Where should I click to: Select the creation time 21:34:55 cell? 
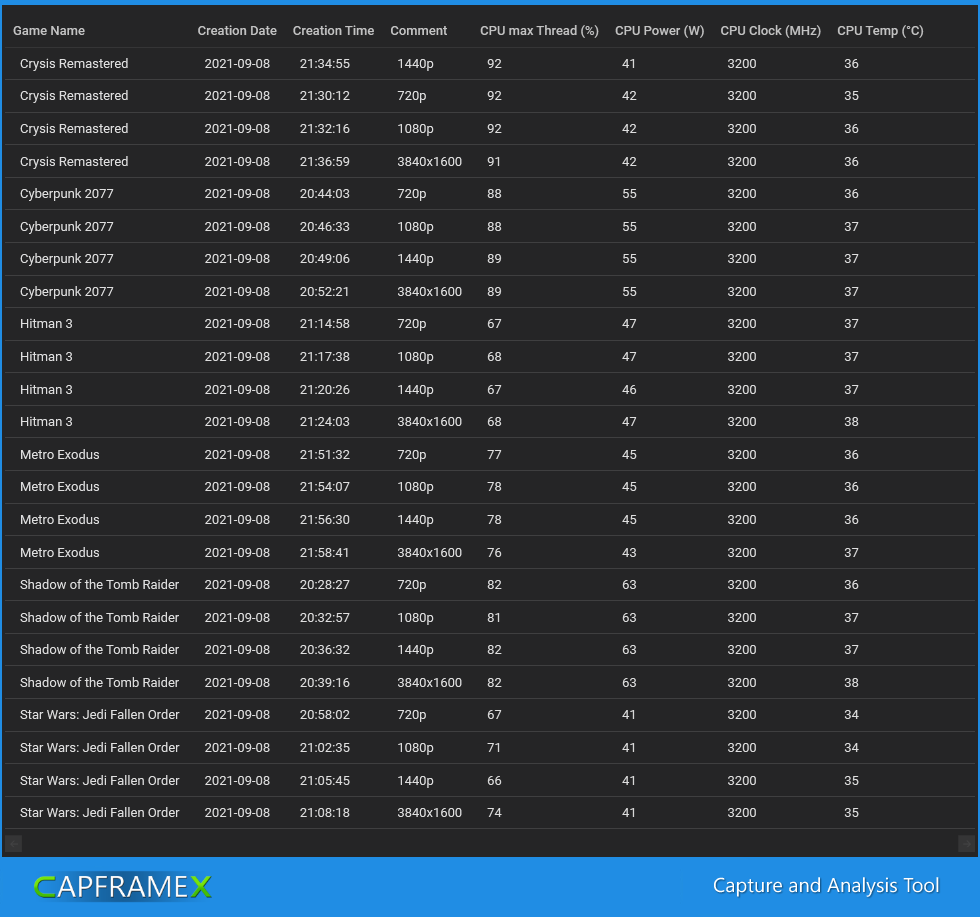coord(324,64)
